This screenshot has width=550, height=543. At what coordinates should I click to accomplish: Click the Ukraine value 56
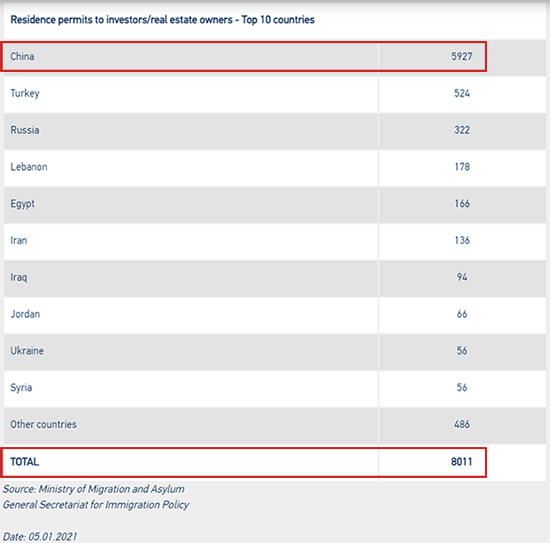462,351
